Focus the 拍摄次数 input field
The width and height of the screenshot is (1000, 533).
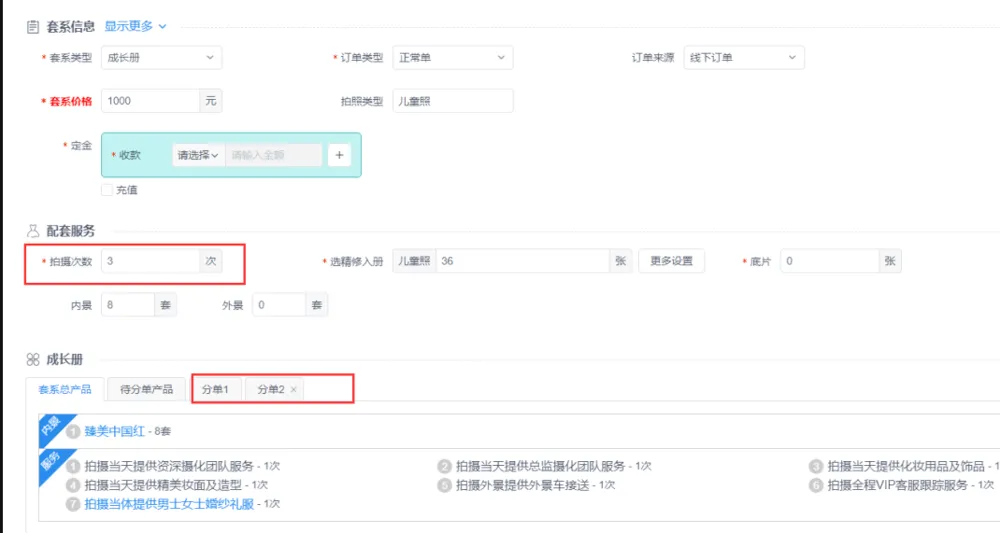pyautogui.click(x=150, y=261)
